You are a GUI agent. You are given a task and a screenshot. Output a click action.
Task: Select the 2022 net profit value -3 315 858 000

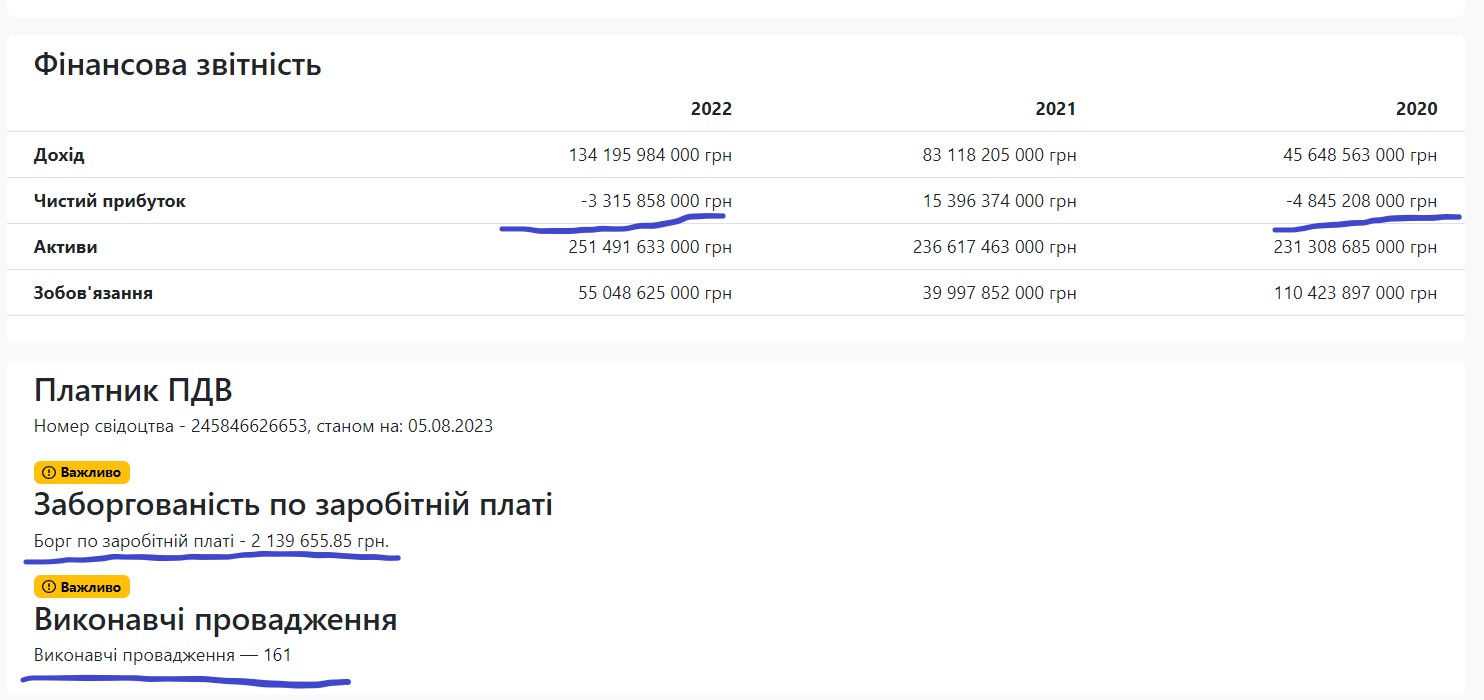pyautogui.click(x=656, y=201)
